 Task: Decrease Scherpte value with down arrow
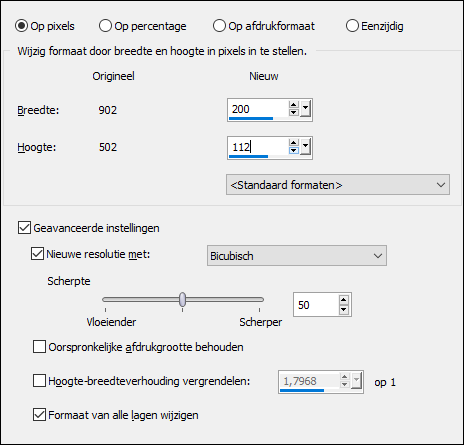coord(344,310)
